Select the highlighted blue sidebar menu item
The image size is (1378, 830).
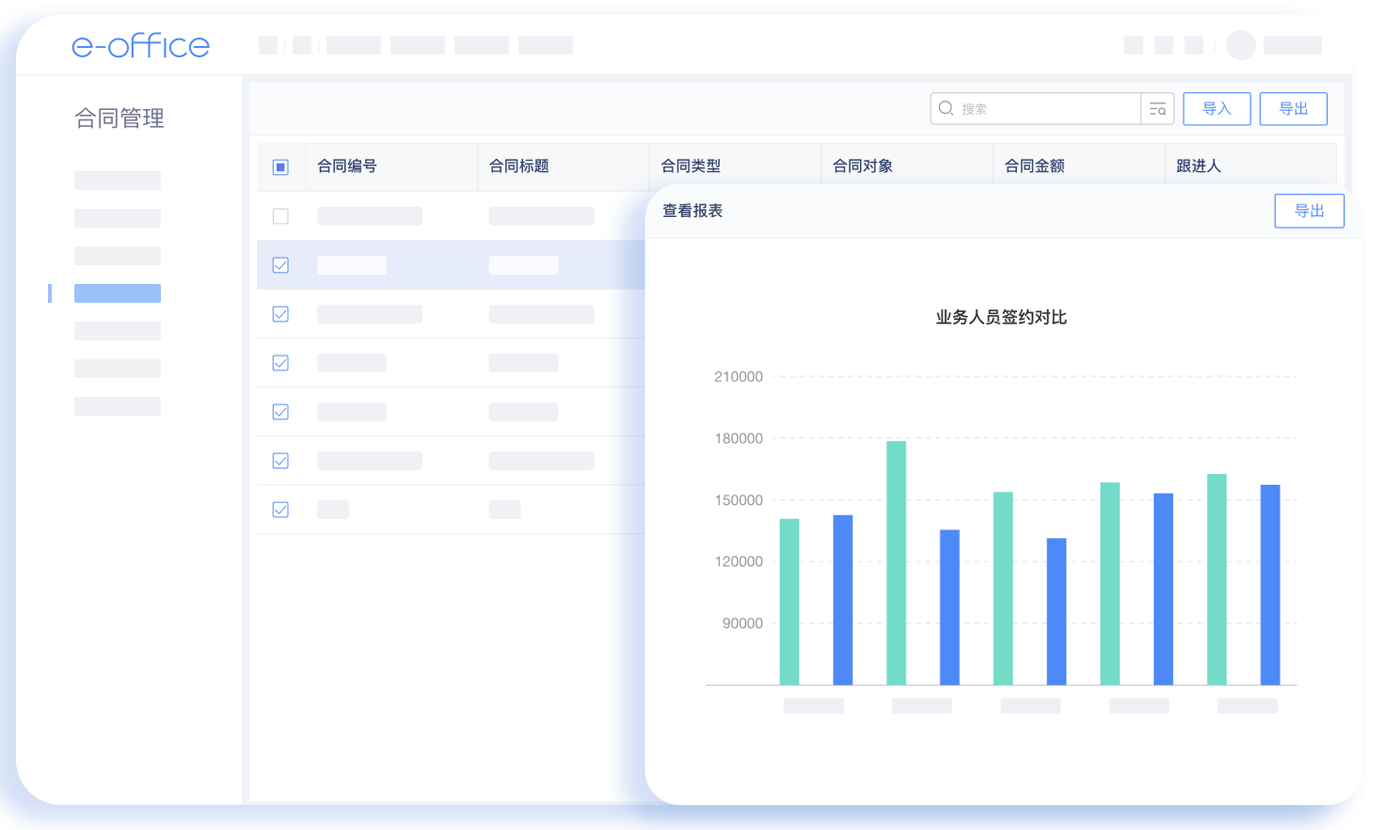(x=117, y=293)
